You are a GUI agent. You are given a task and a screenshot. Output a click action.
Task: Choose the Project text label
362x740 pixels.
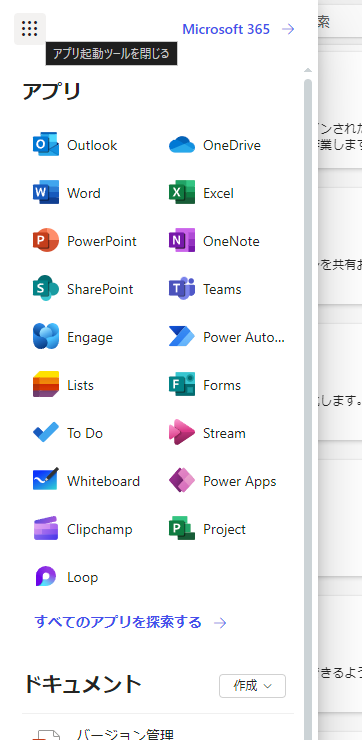tap(224, 530)
